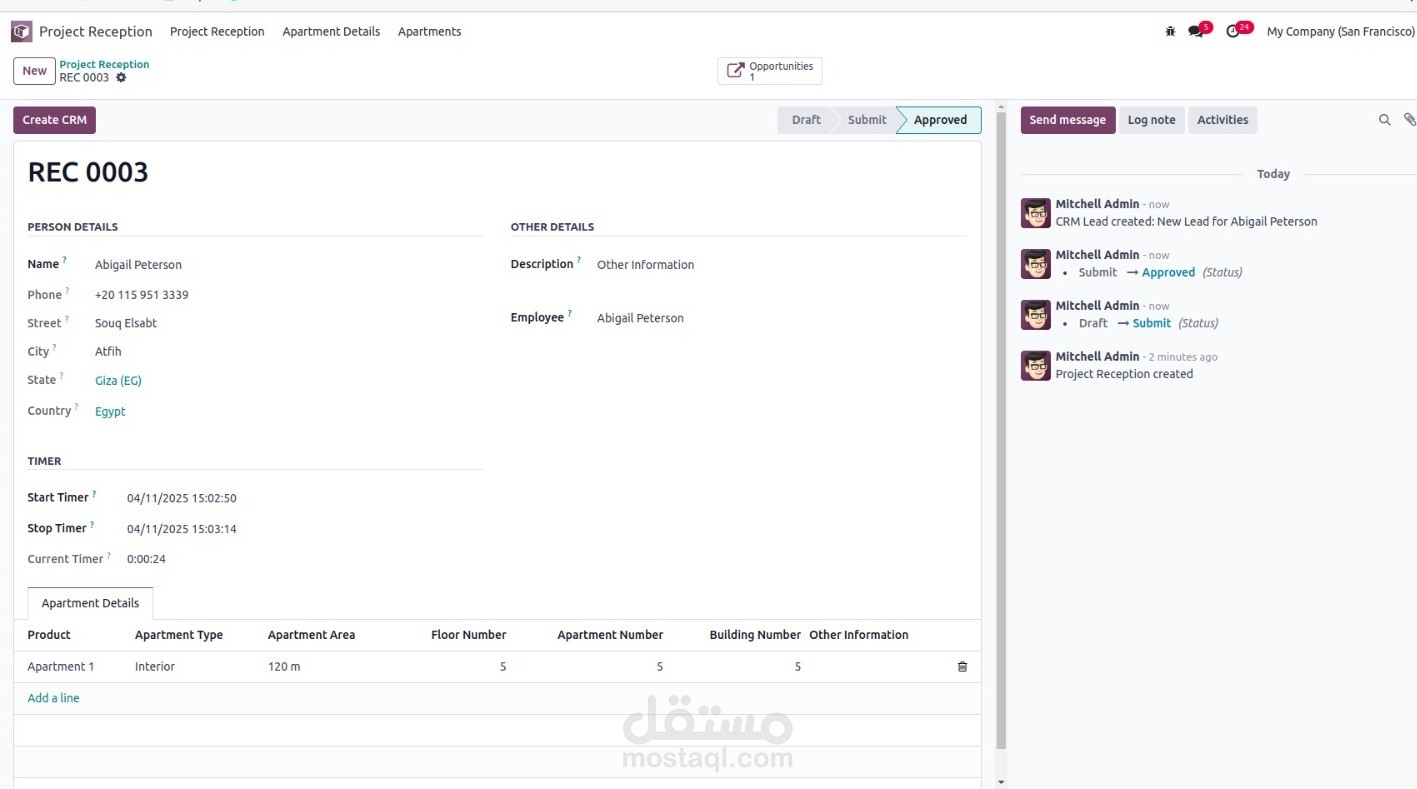Sort by Apartment Type column header
Screen dimensions: 1417x789
pos(179,635)
